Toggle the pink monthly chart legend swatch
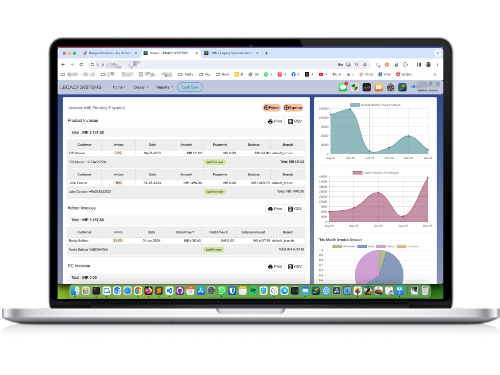500x375 pixels. [357, 173]
